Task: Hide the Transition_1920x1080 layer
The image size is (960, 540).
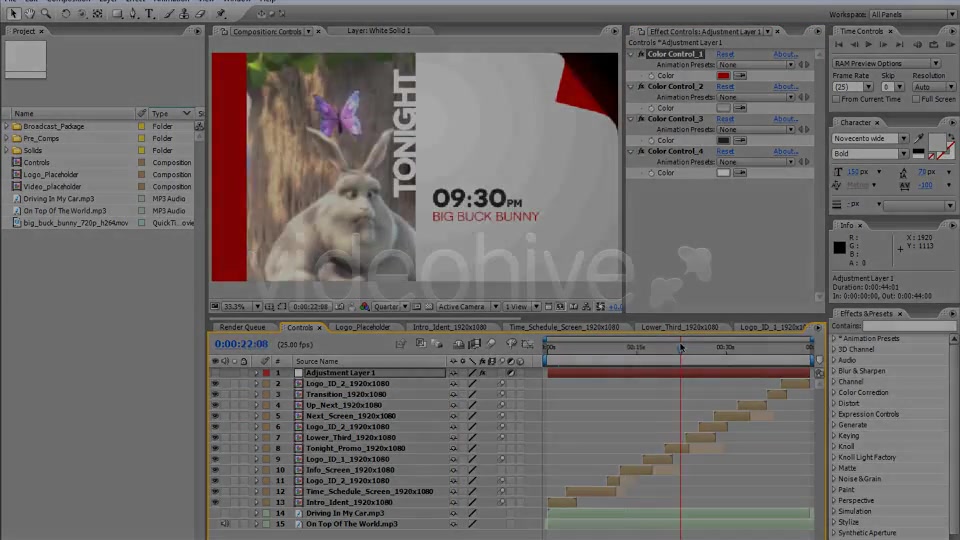Action: [215, 395]
